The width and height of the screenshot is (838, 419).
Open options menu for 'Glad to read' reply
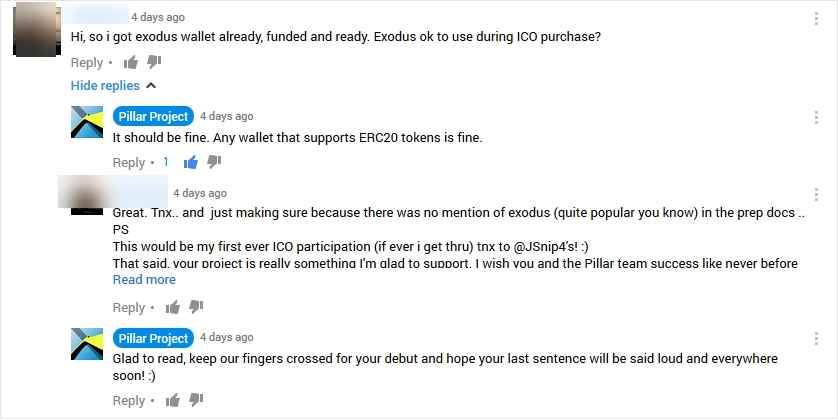pyautogui.click(x=816, y=338)
